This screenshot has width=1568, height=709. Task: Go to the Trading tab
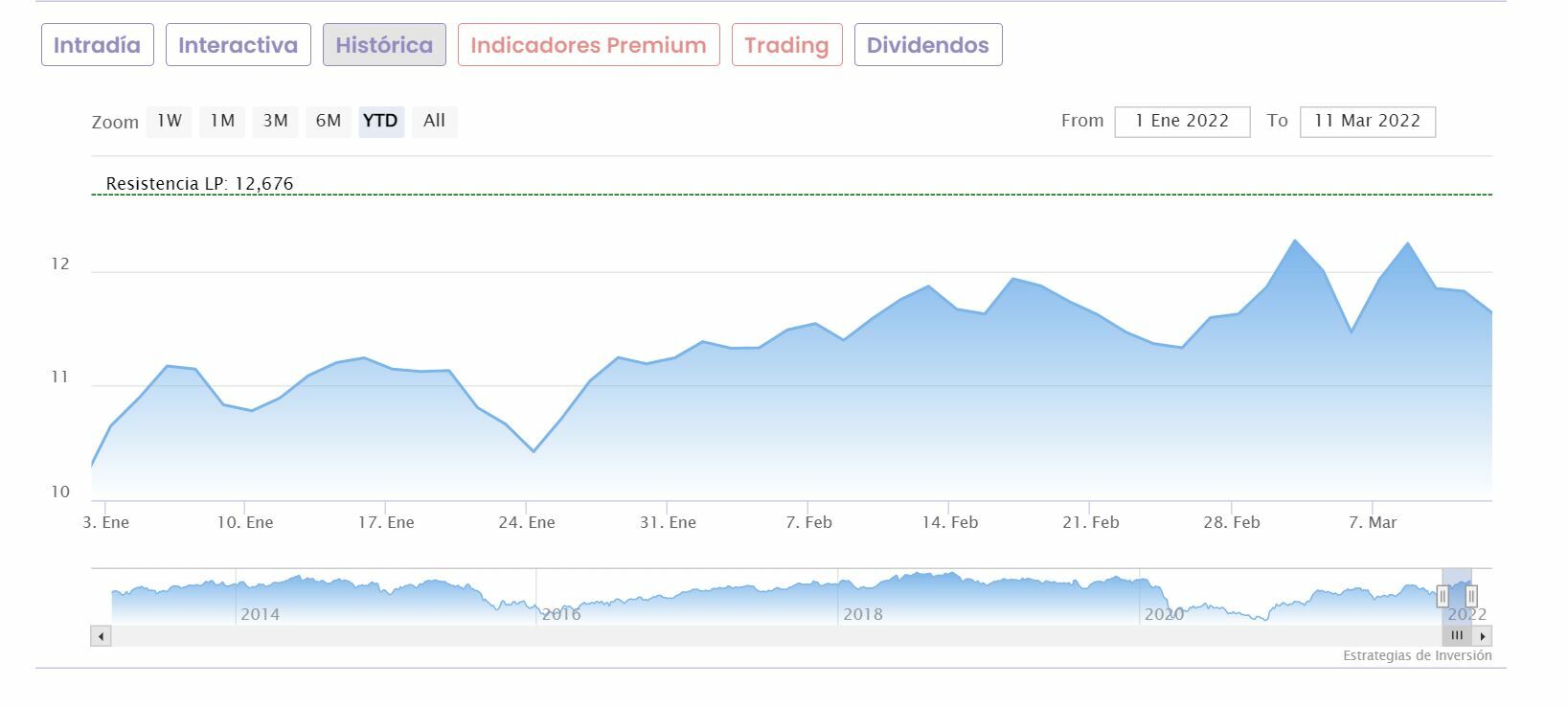(x=786, y=45)
